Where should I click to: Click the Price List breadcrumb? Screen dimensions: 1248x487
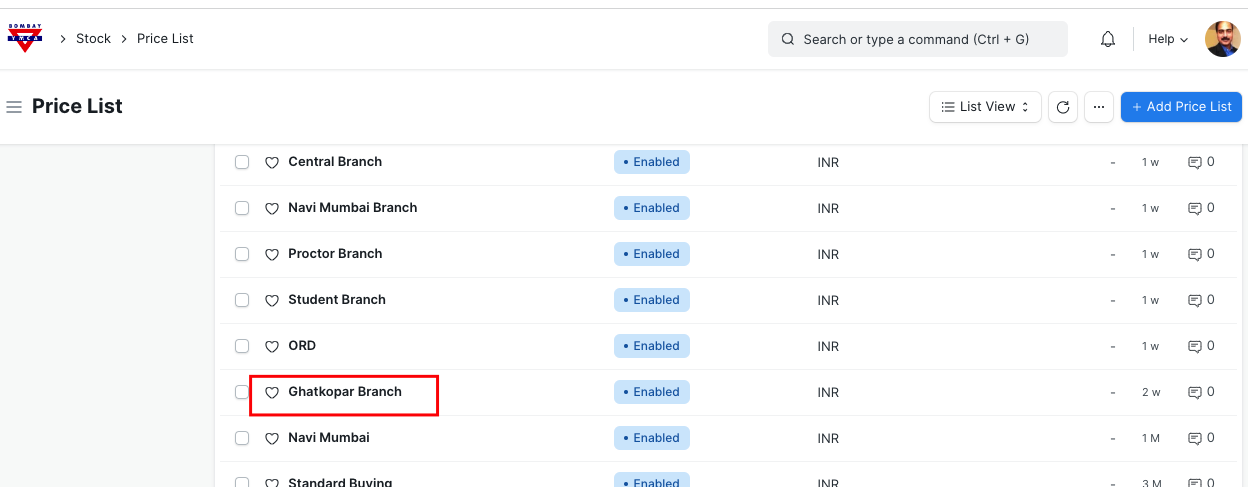point(165,39)
